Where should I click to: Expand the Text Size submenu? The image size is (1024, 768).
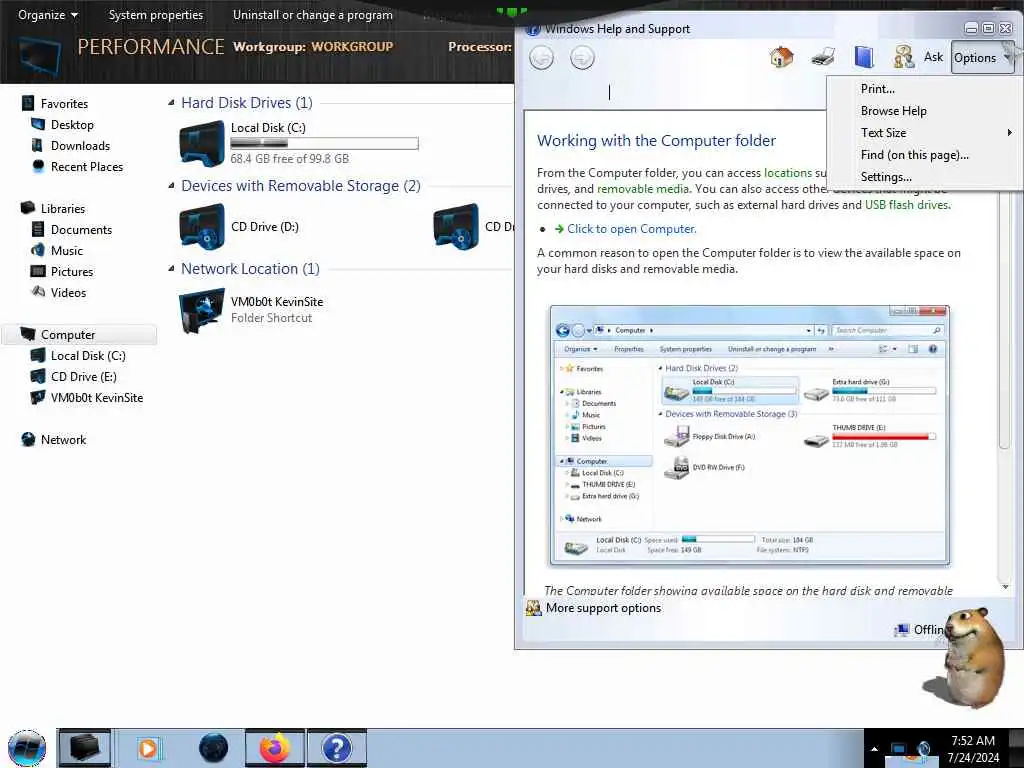[925, 133]
